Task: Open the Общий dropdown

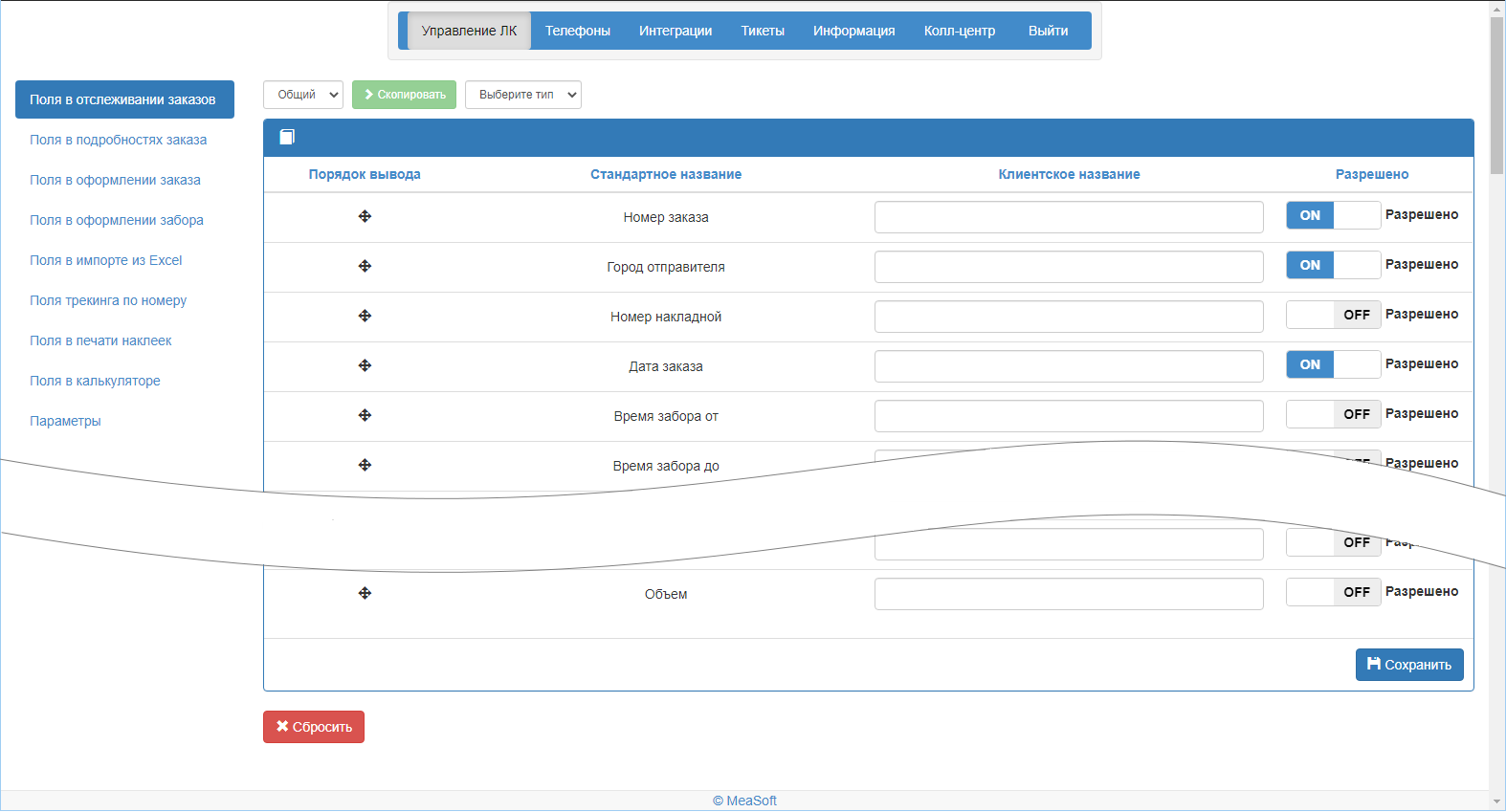Action: tap(303, 95)
